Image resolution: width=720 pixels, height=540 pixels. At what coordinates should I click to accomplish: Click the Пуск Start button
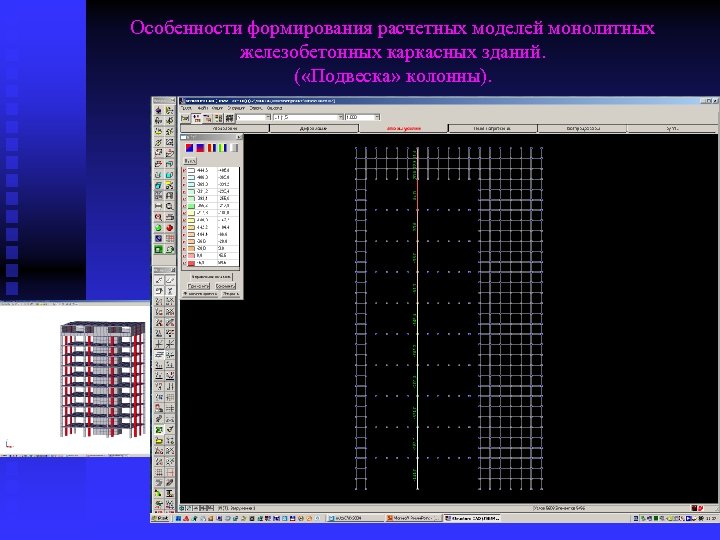161,518
